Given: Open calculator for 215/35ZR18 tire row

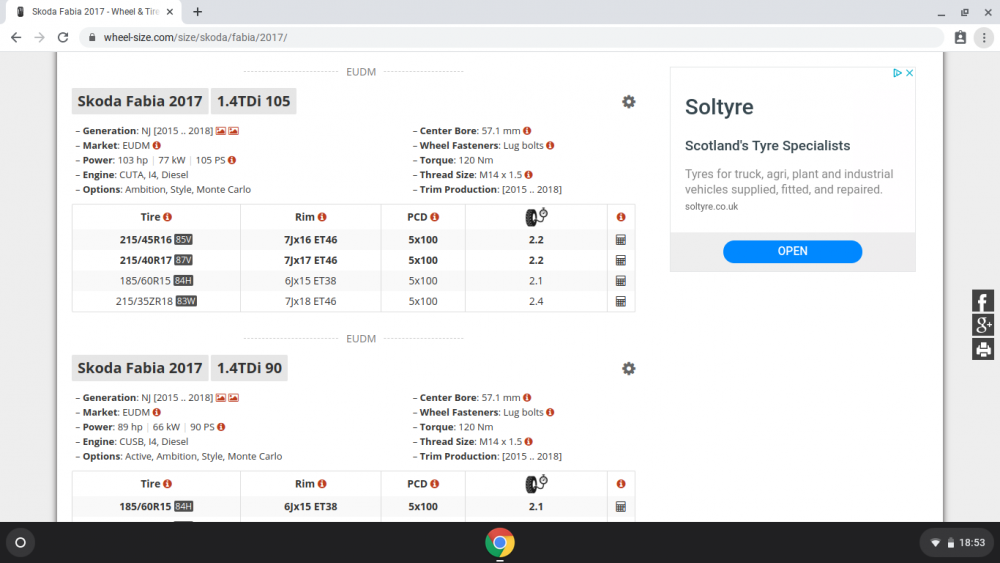Looking at the screenshot, I should [x=621, y=301].
